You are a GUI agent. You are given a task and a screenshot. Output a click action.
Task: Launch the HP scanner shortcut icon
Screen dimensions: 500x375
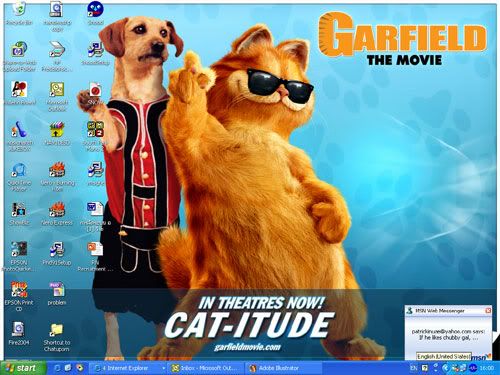[57, 49]
